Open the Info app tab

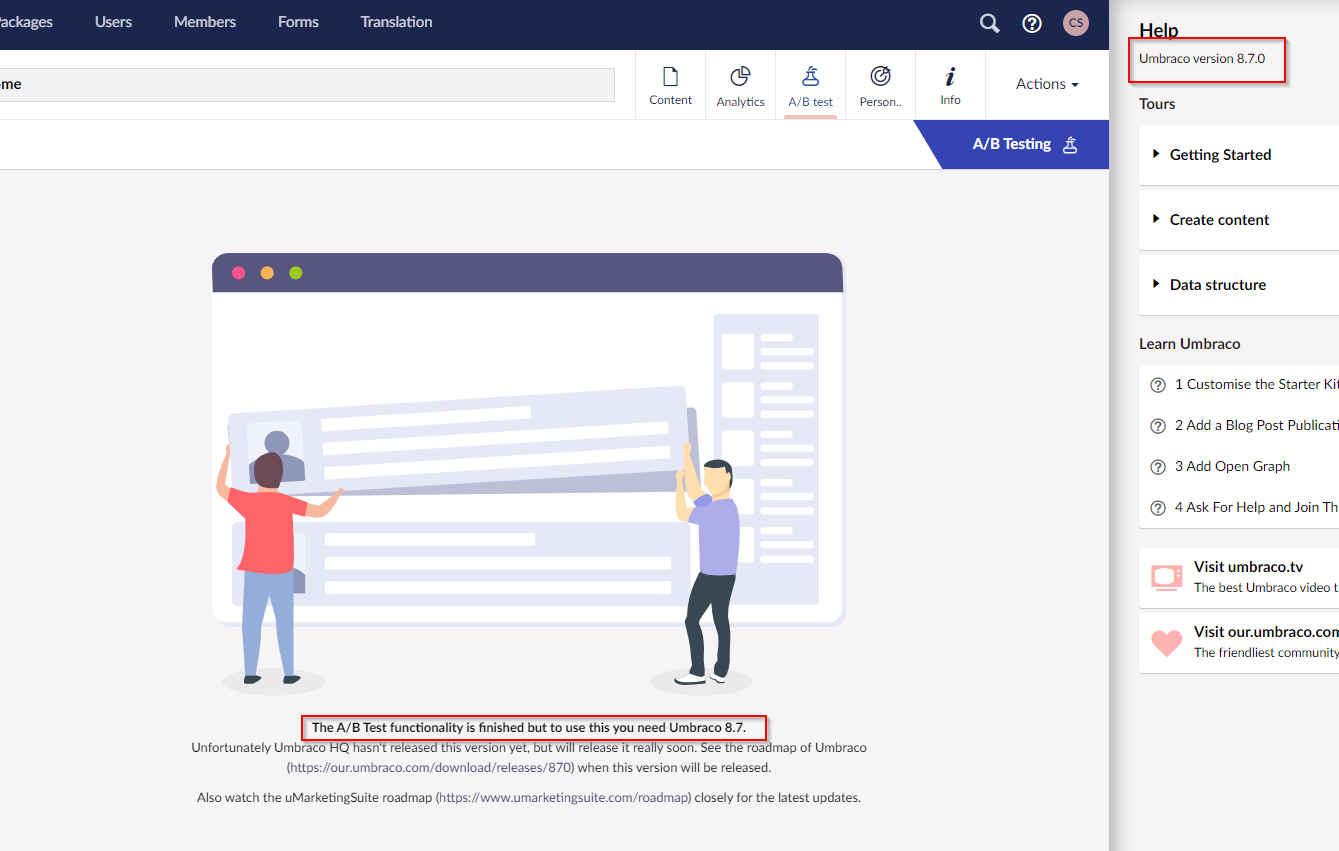pos(950,85)
